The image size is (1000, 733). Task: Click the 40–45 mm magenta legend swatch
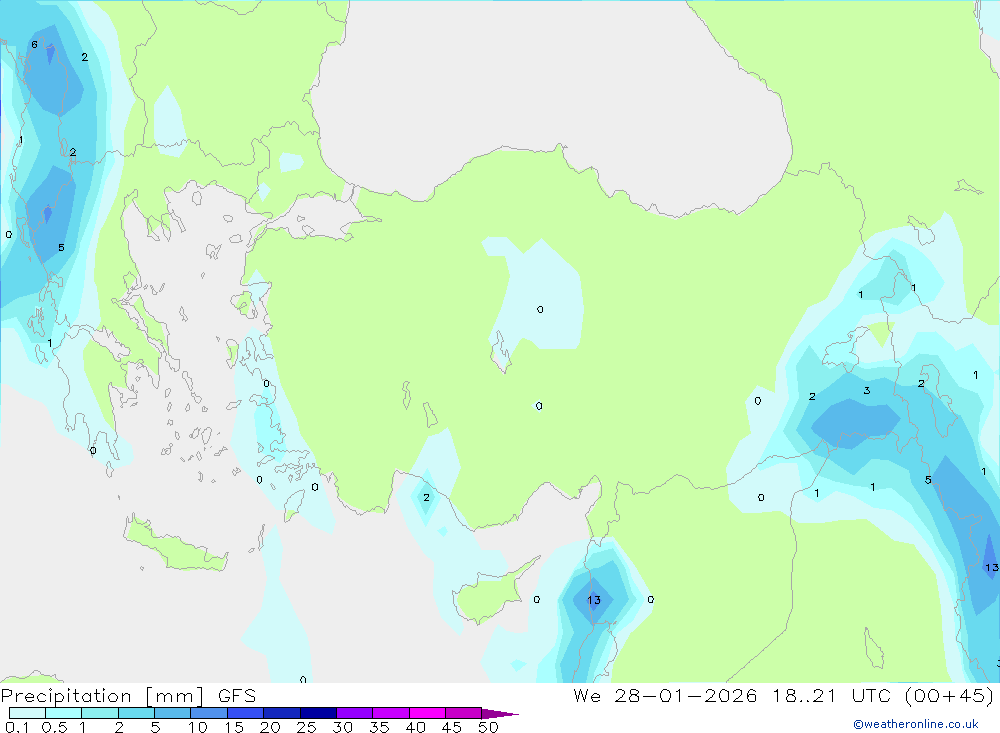(427, 713)
